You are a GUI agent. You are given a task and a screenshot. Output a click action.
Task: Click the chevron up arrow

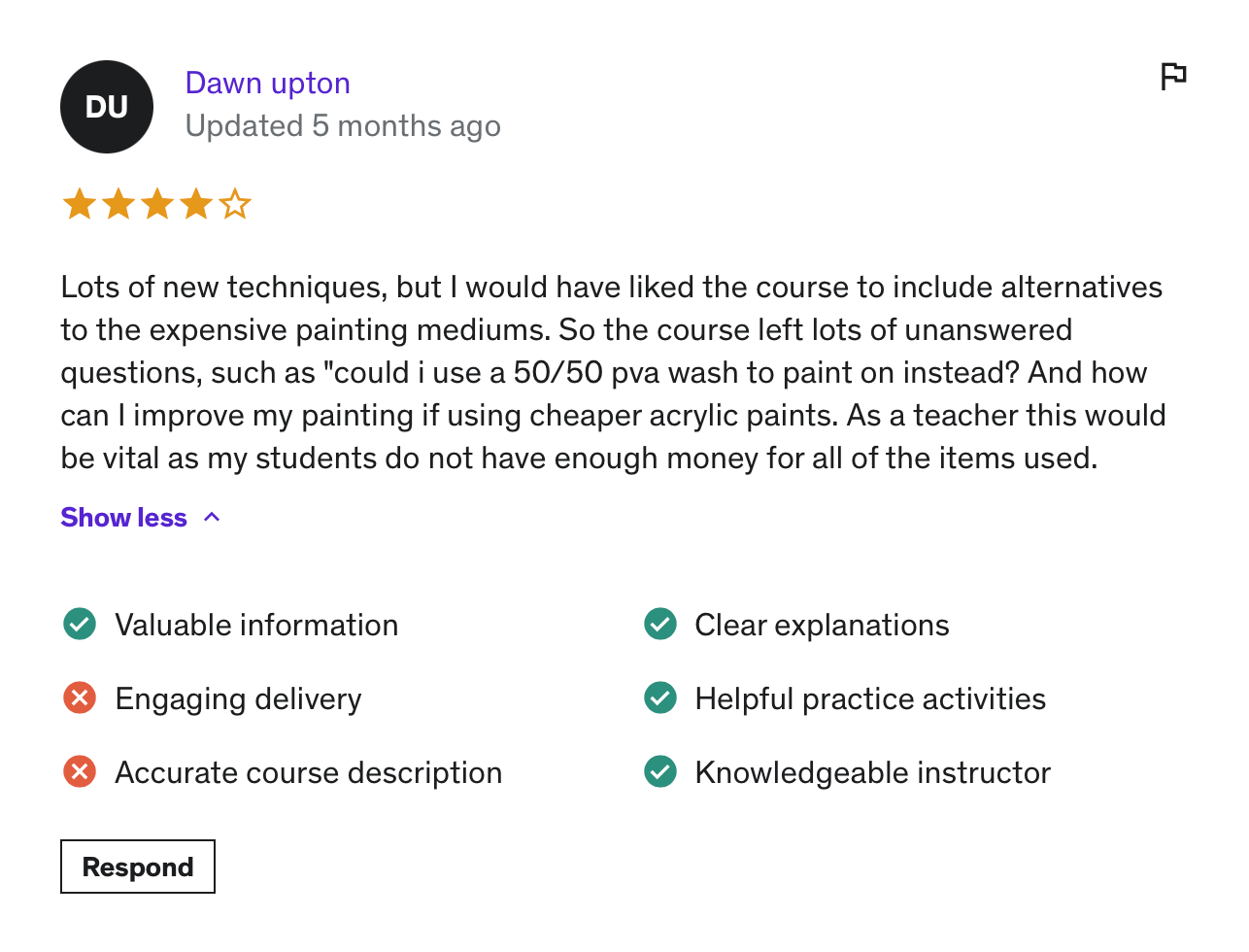click(x=212, y=517)
